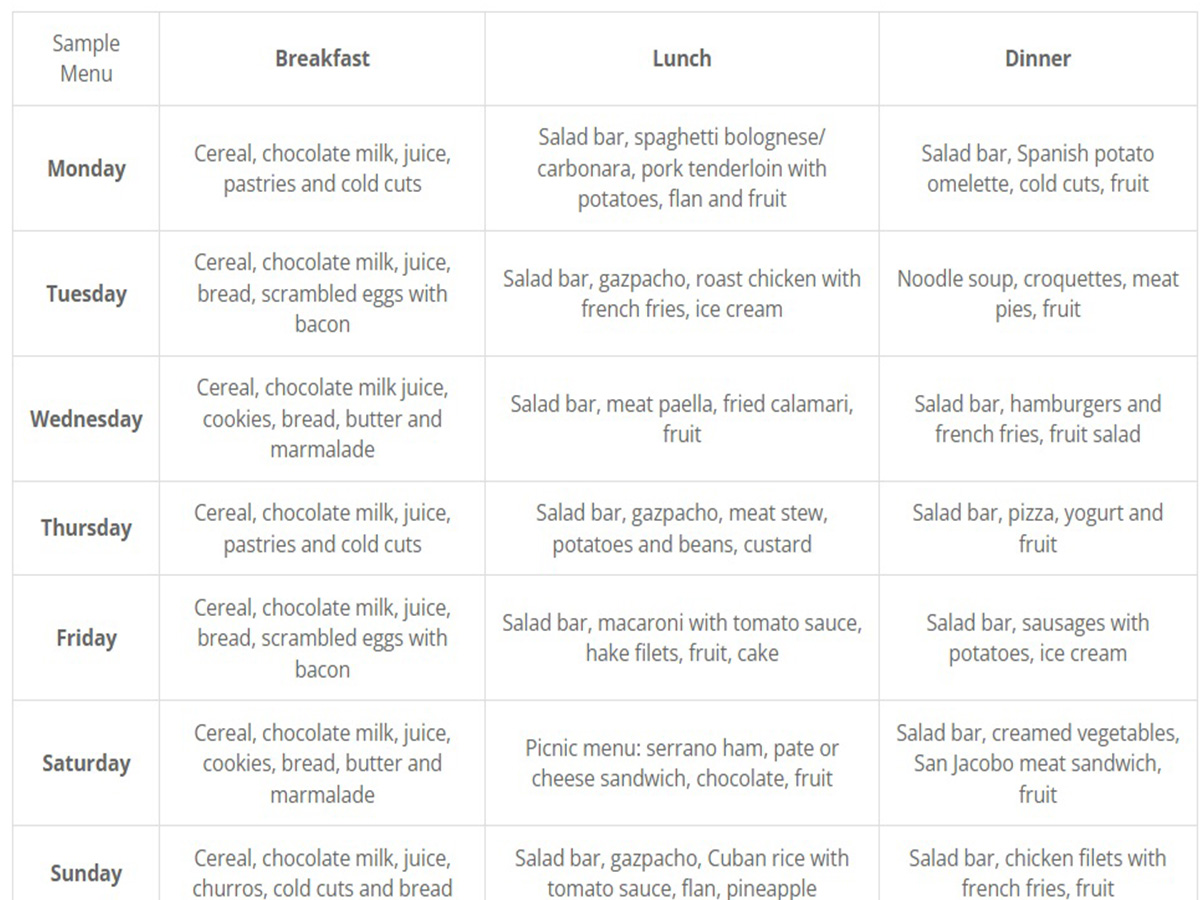Click Friday's macaroni with tomato sauce cell
Image resolution: width=1200 pixels, height=900 pixels.
[x=682, y=638]
